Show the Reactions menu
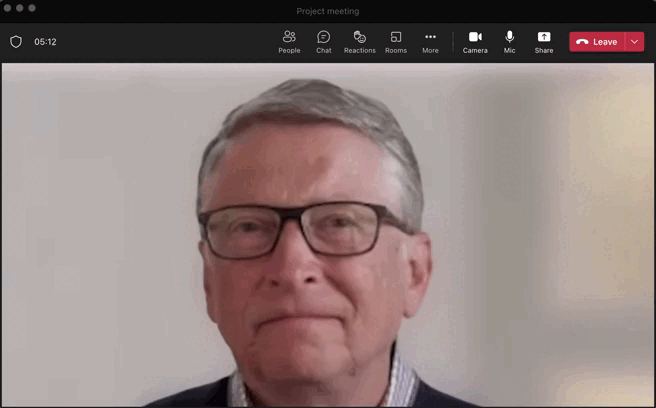 359,42
